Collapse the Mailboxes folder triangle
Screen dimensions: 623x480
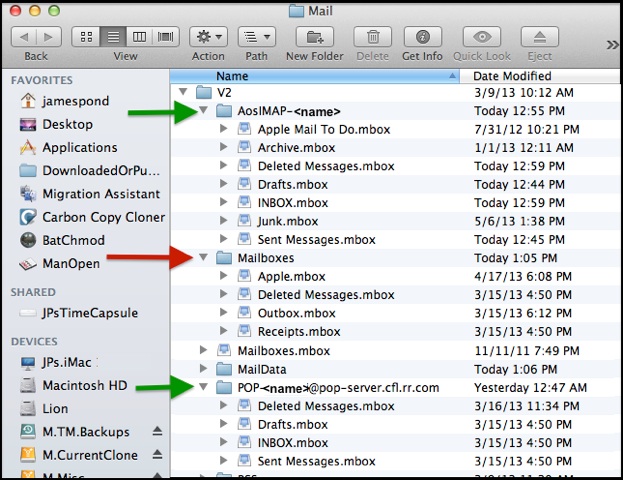(203, 257)
